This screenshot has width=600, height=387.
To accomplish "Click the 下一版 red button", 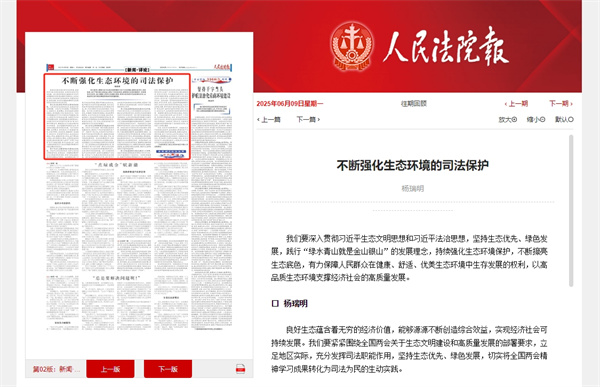I will tap(168, 369).
